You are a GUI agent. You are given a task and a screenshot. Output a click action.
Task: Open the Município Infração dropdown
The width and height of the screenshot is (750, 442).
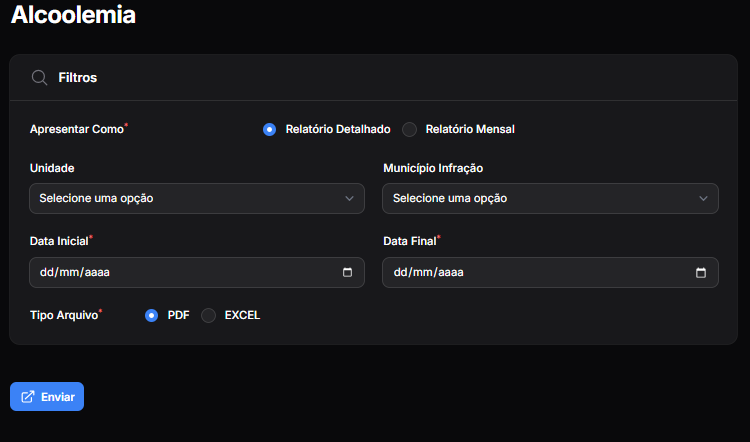click(x=540, y=198)
